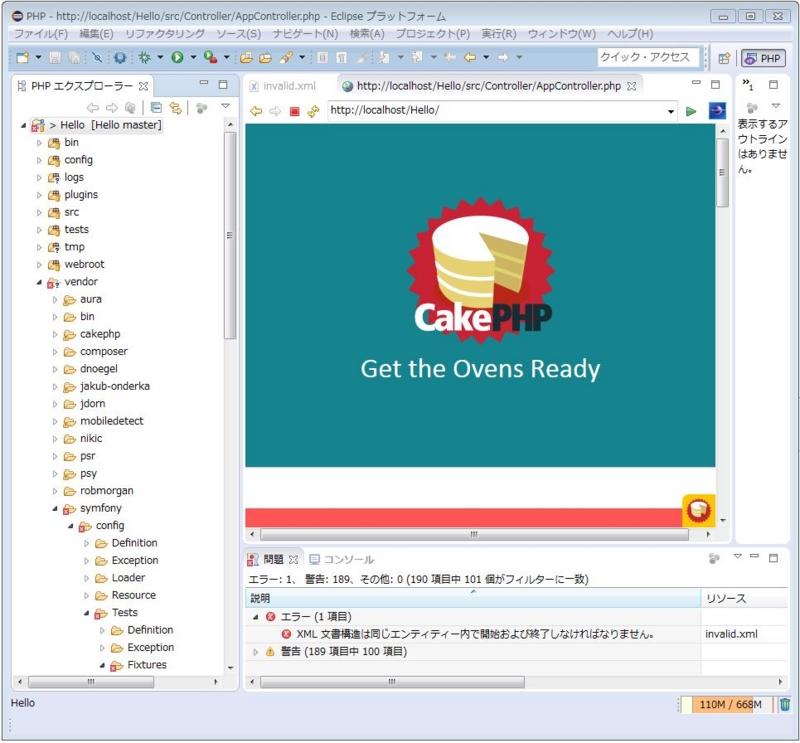The height and width of the screenshot is (743, 800).
Task: Click Collapse All icon in PHP Explorer
Action: coord(157,108)
